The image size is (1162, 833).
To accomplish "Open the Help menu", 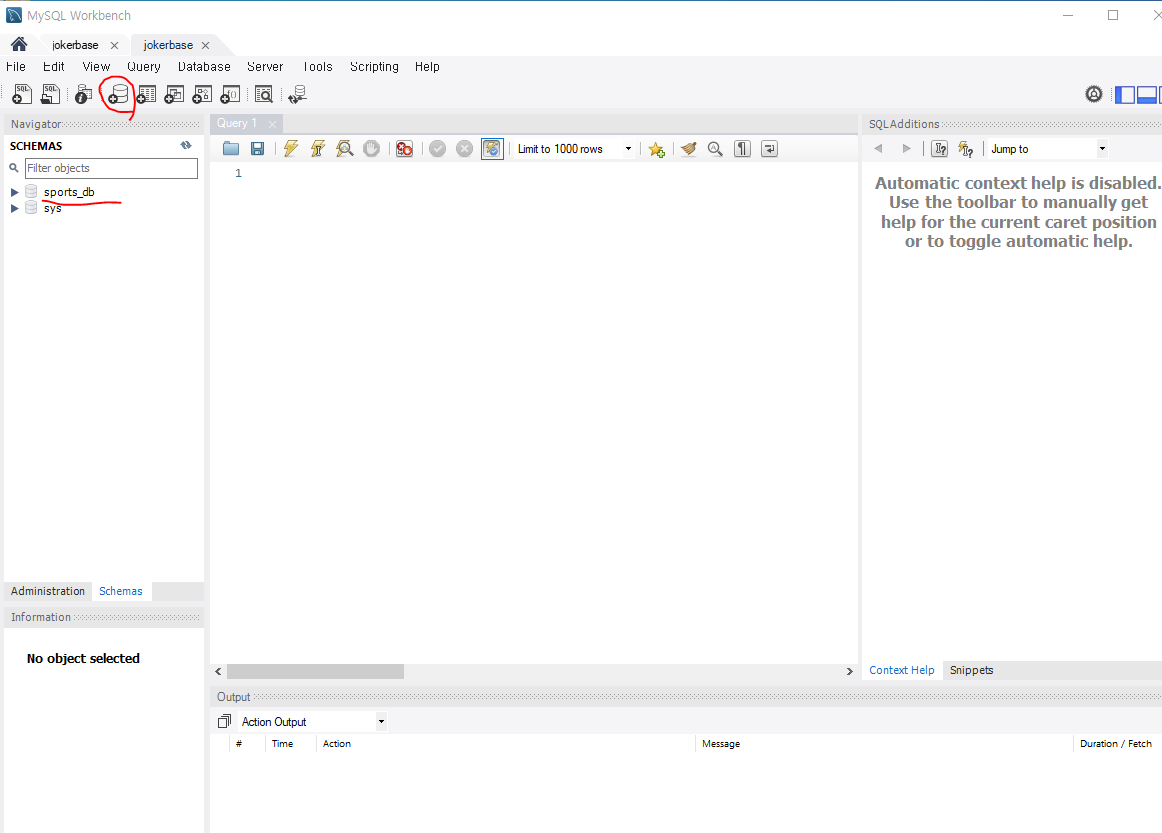I will 428,67.
